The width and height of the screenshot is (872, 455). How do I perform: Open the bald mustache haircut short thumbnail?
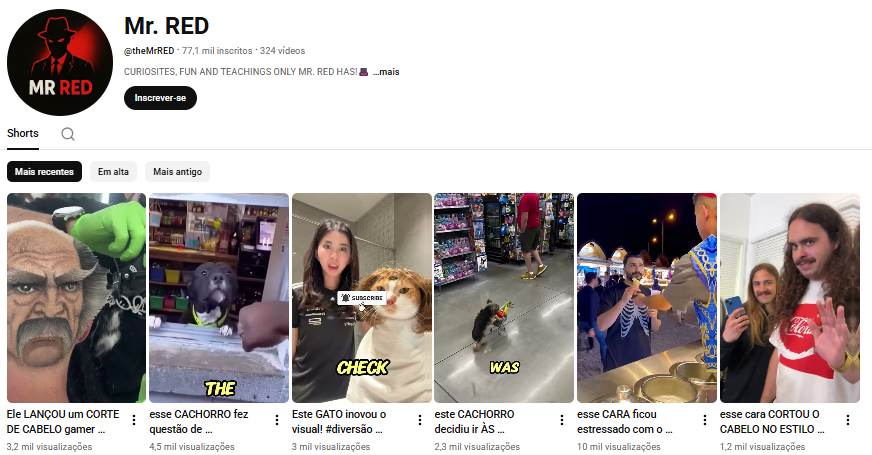[x=77, y=298]
